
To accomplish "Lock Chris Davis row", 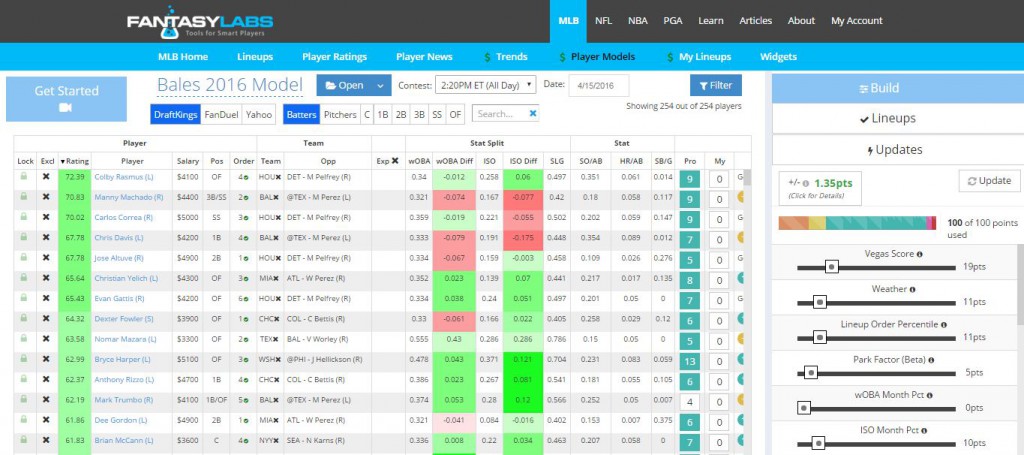I will [24, 238].
